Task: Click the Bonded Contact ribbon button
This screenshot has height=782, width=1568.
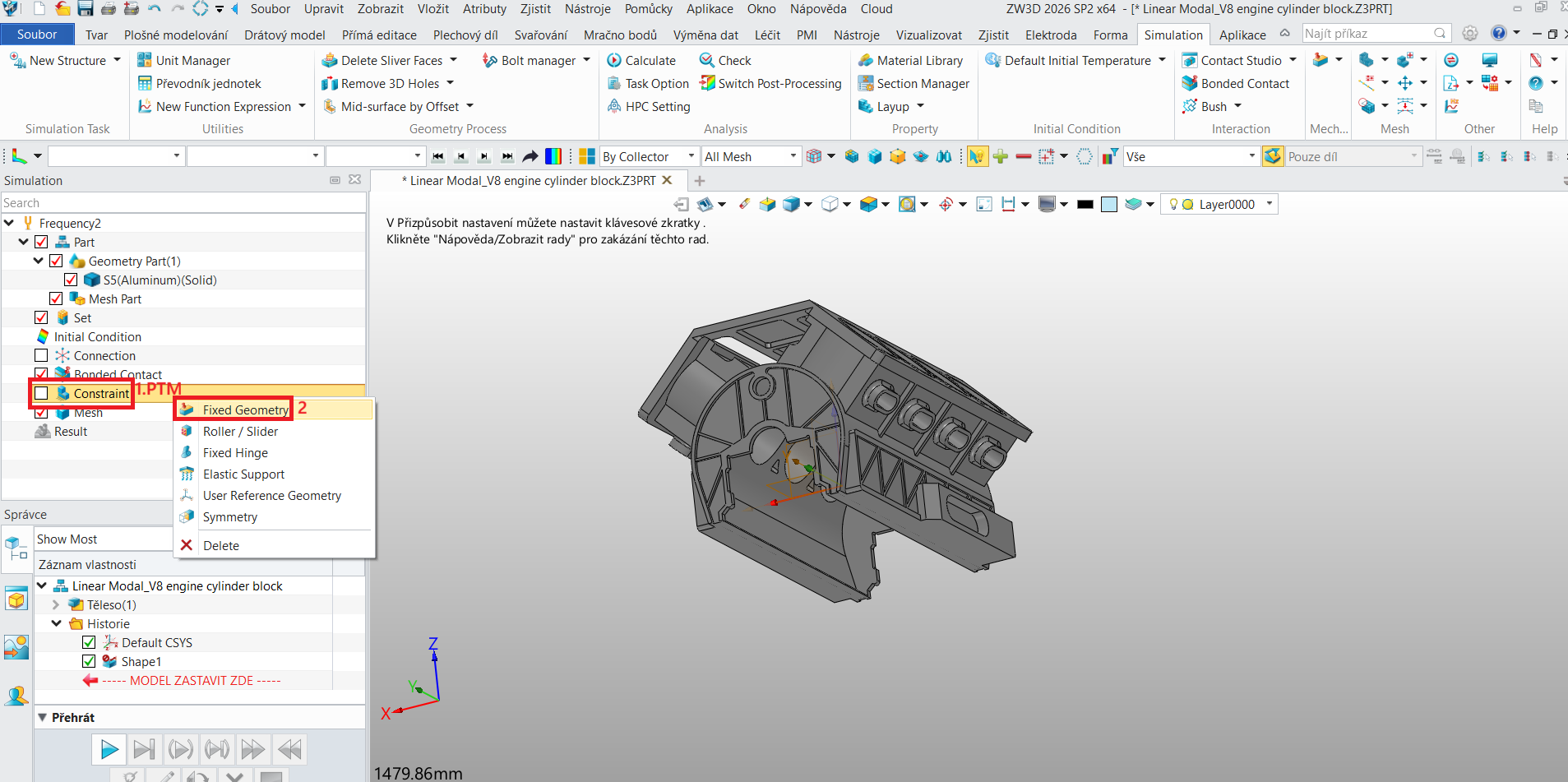Action: point(1235,83)
